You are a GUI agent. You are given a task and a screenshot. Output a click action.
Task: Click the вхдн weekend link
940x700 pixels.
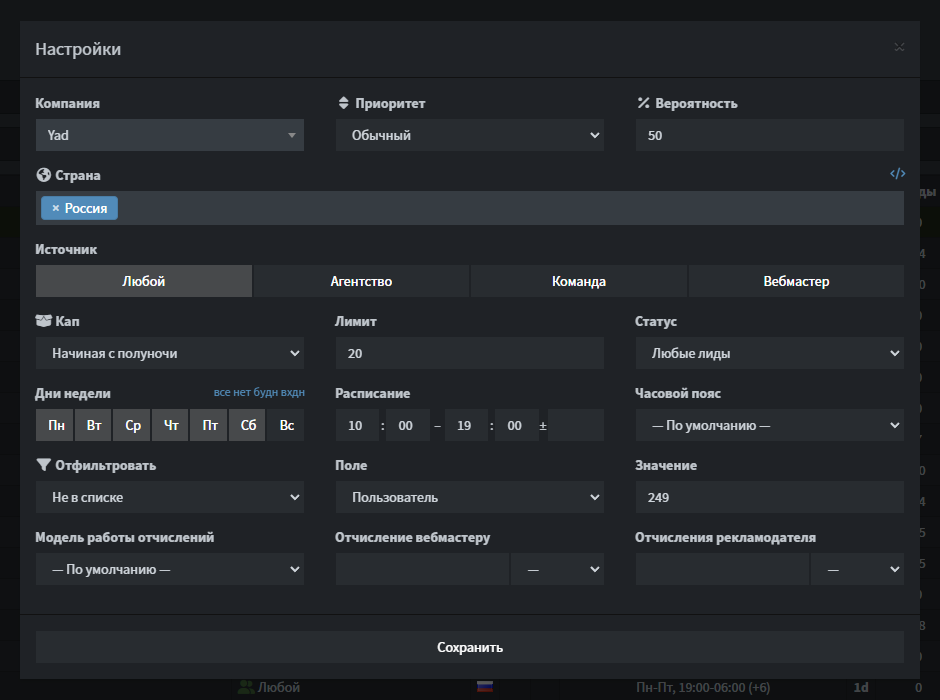point(293,392)
